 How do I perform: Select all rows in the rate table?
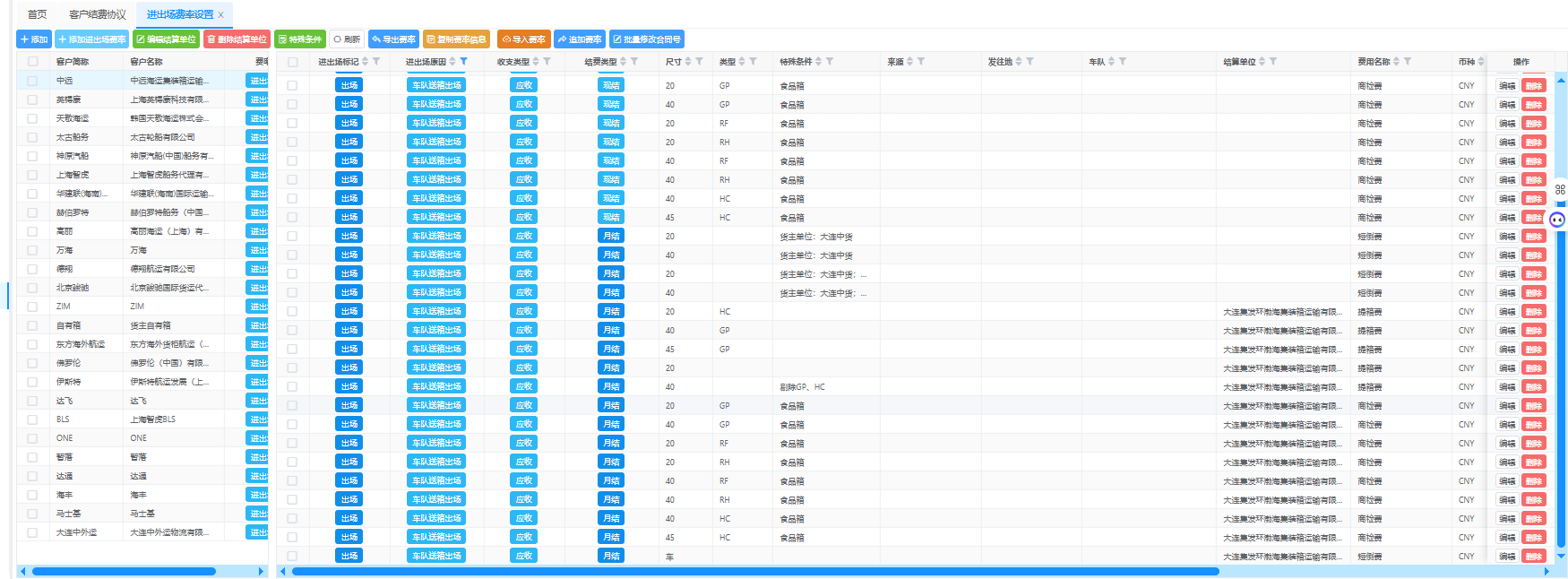pos(292,62)
